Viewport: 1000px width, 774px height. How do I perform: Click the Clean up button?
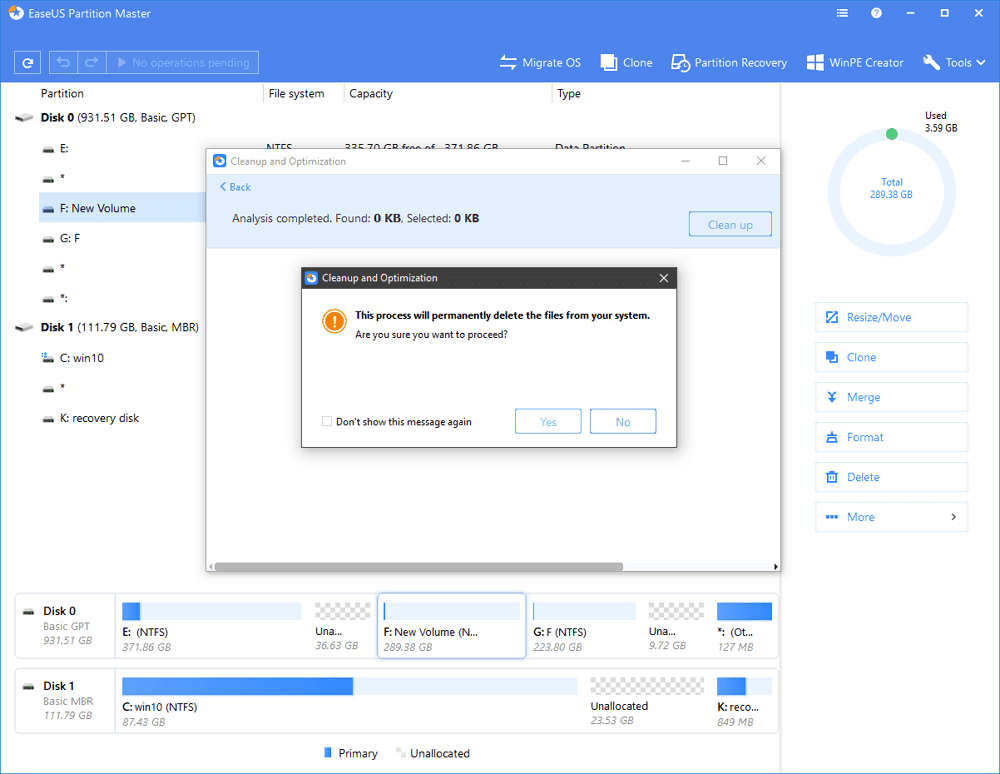click(x=730, y=224)
